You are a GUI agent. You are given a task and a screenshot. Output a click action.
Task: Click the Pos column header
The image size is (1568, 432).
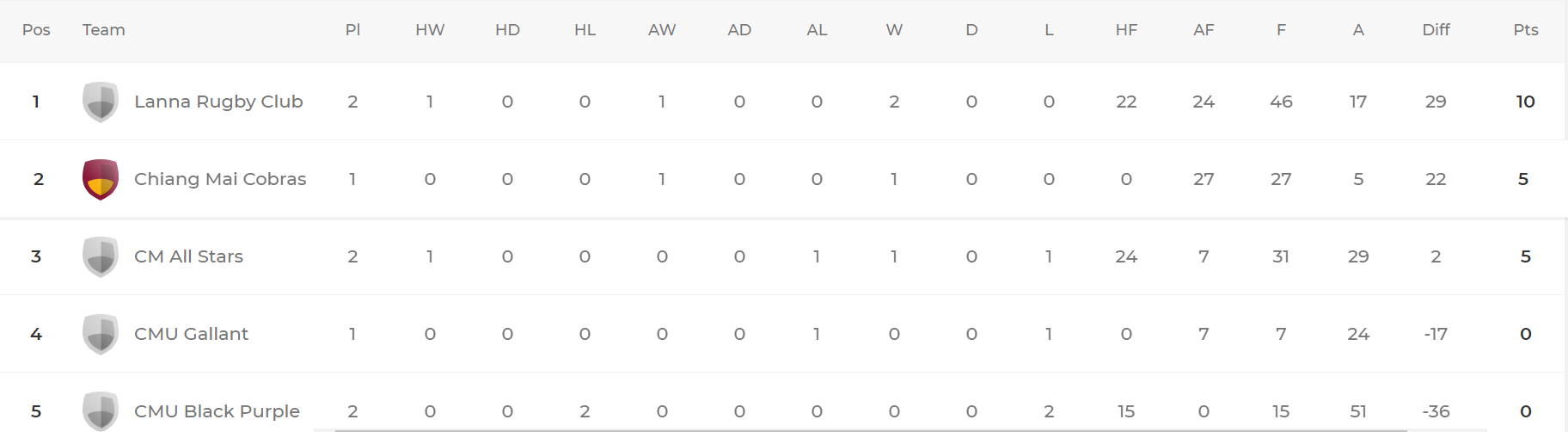tap(36, 30)
